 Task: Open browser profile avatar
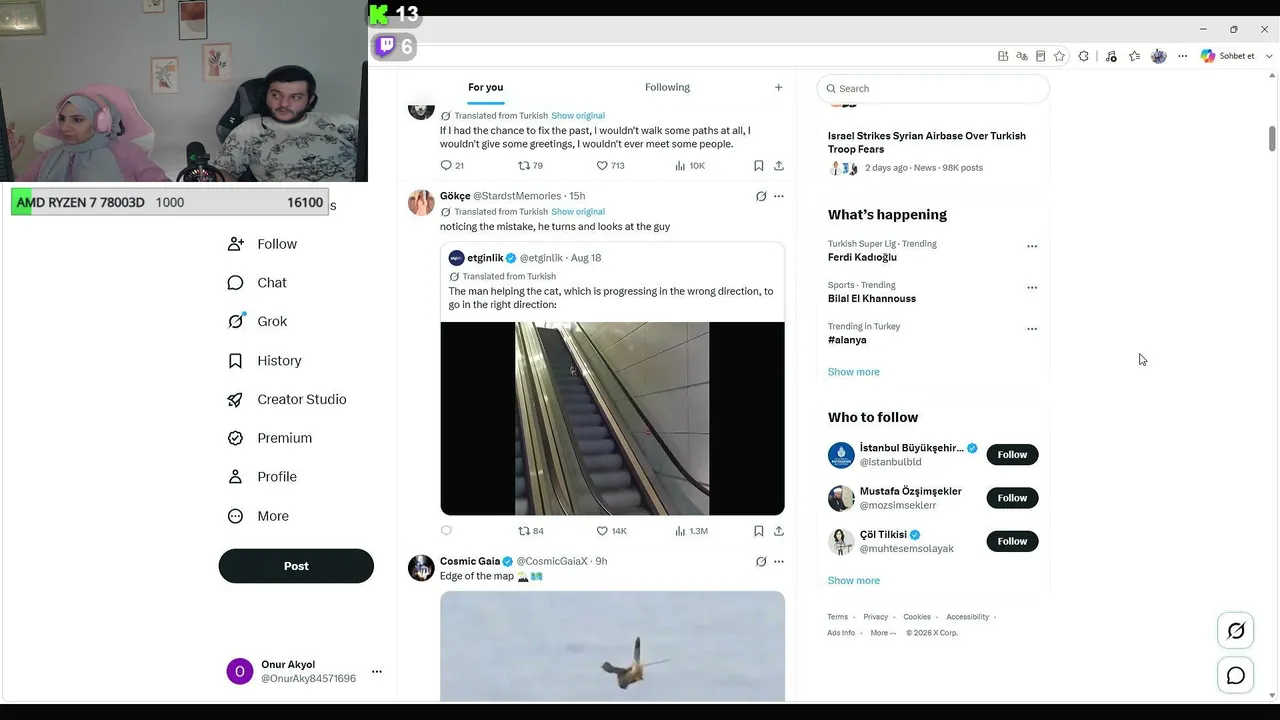(x=1159, y=56)
